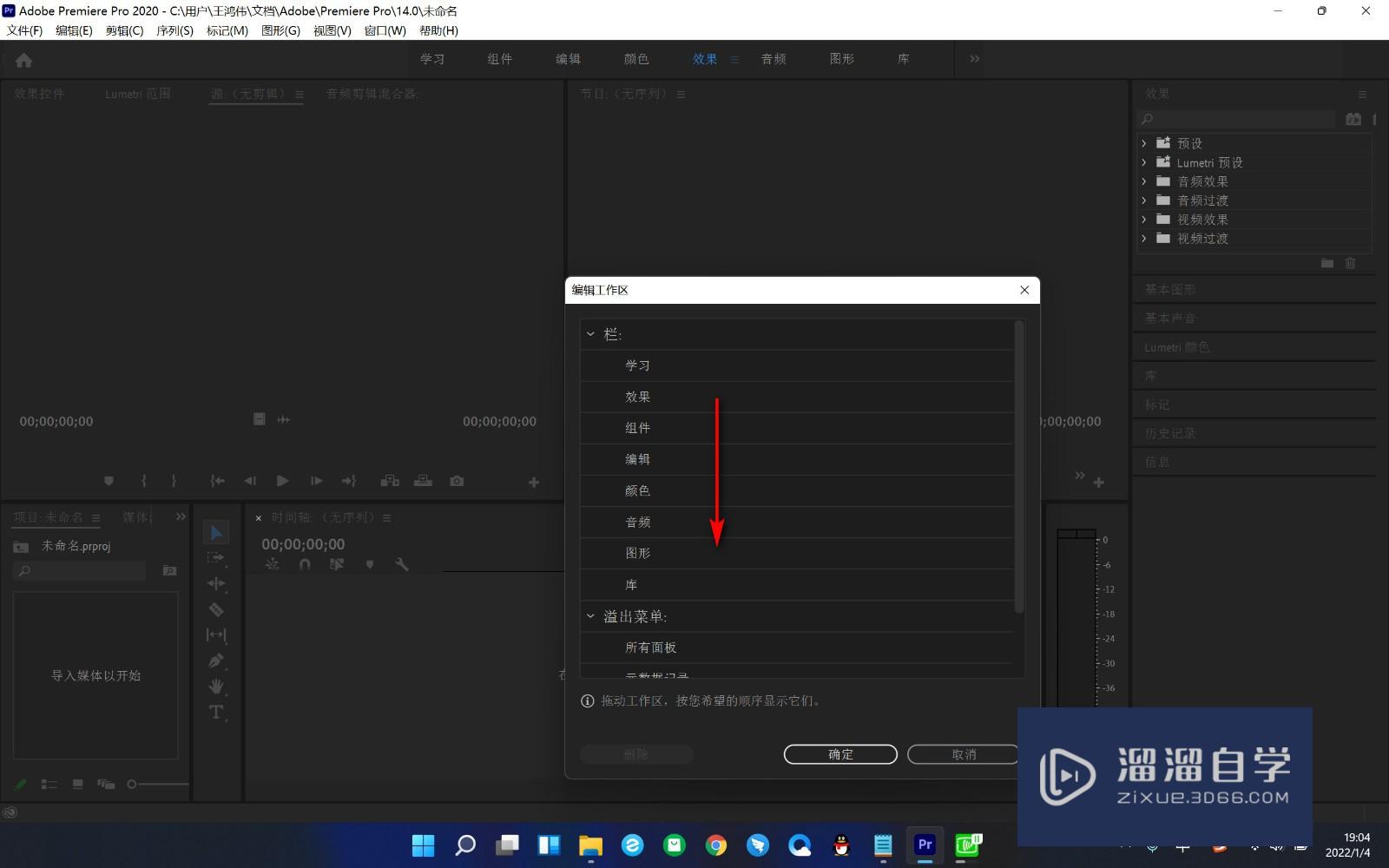Open the 编辑(E) menu
Viewport: 1389px width, 868px height.
(x=74, y=30)
